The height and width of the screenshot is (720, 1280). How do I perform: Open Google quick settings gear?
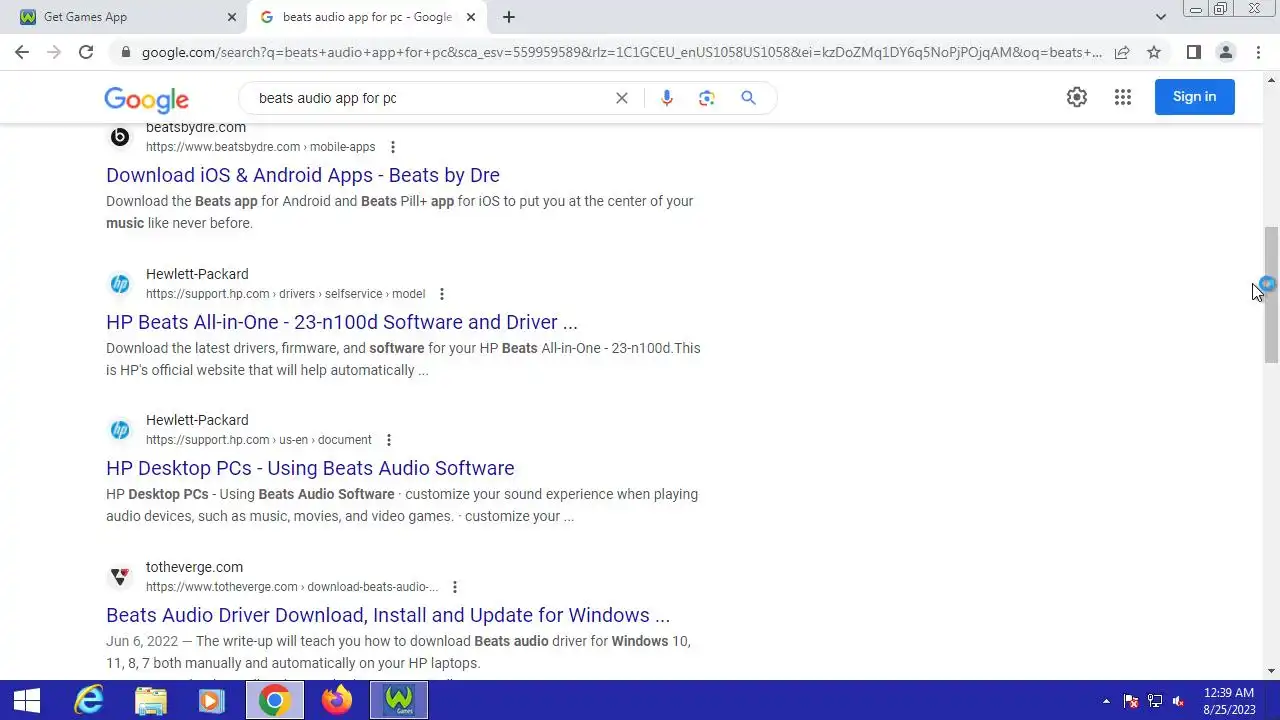(x=1077, y=97)
